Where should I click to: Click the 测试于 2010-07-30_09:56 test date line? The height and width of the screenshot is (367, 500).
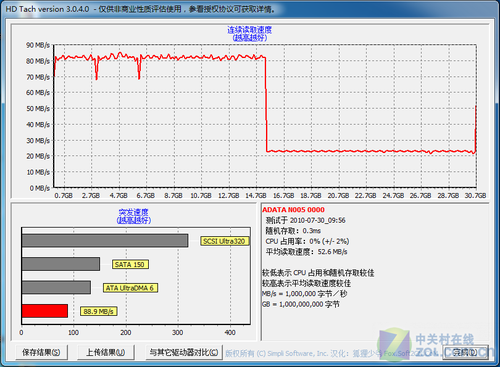click(x=305, y=220)
